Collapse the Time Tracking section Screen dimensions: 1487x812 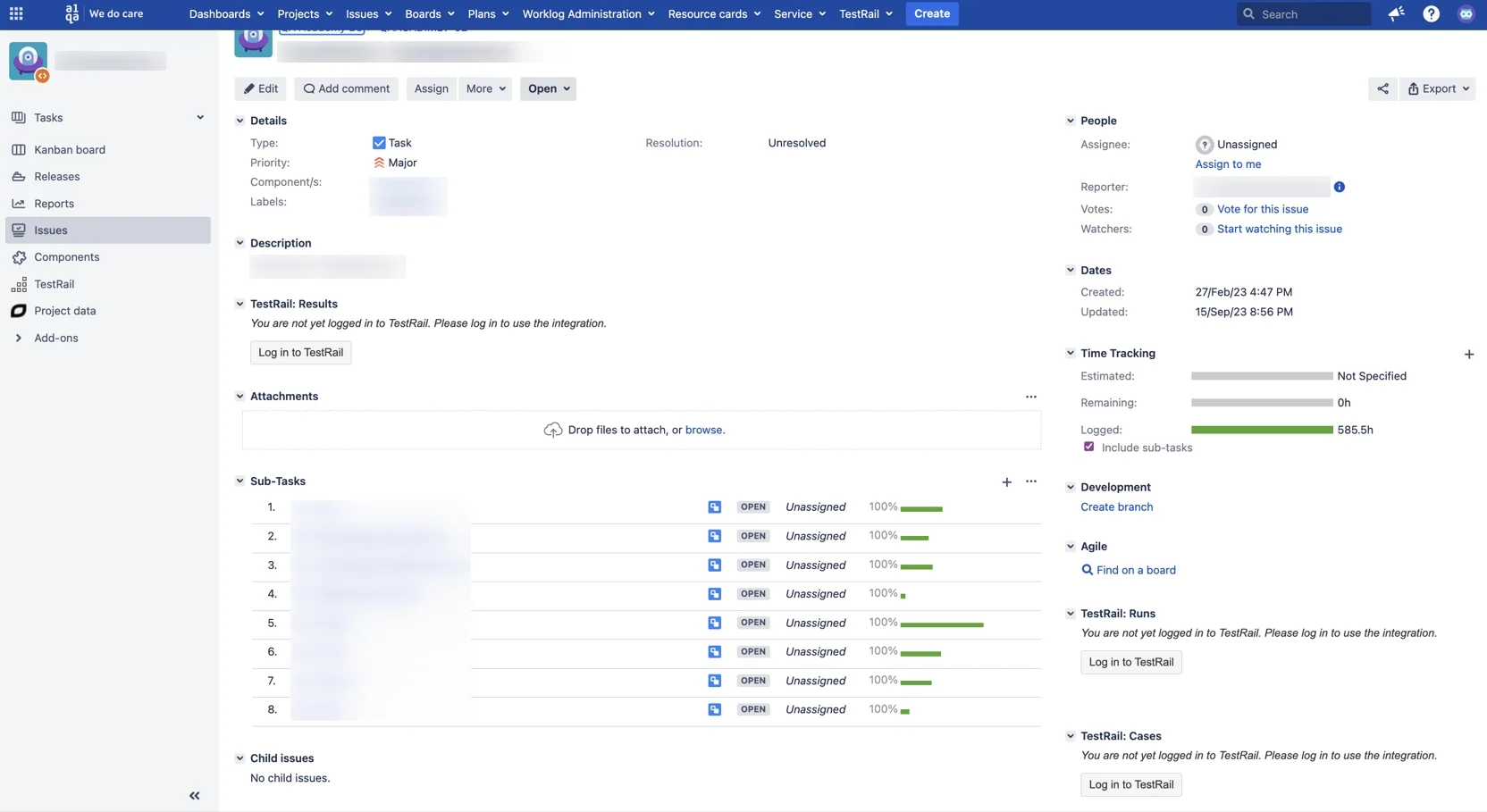pos(1070,353)
